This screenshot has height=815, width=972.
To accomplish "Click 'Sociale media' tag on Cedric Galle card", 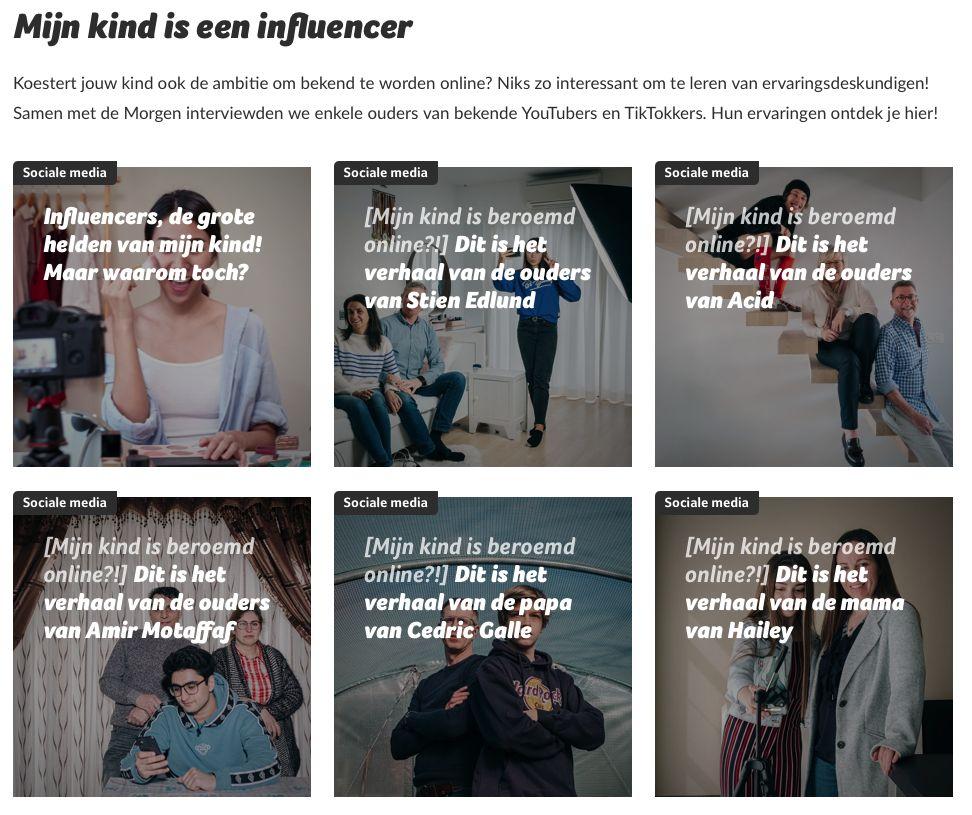I will (x=386, y=503).
